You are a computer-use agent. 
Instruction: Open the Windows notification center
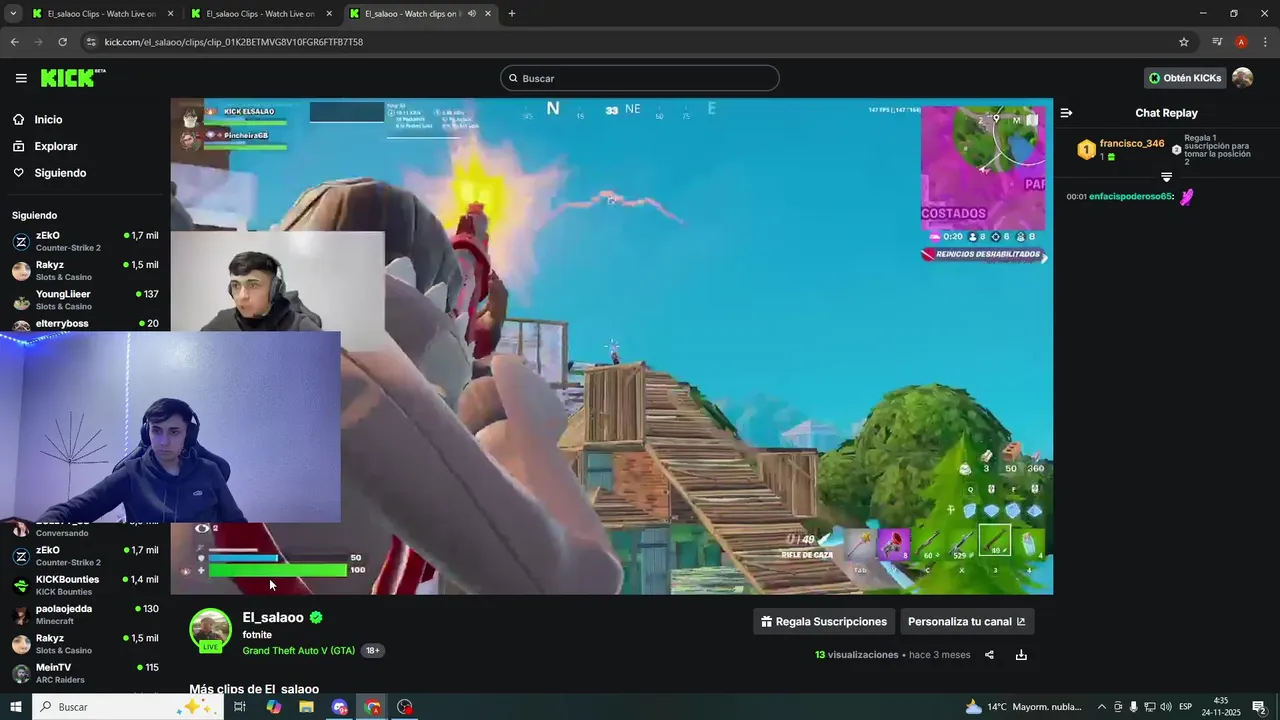1259,707
